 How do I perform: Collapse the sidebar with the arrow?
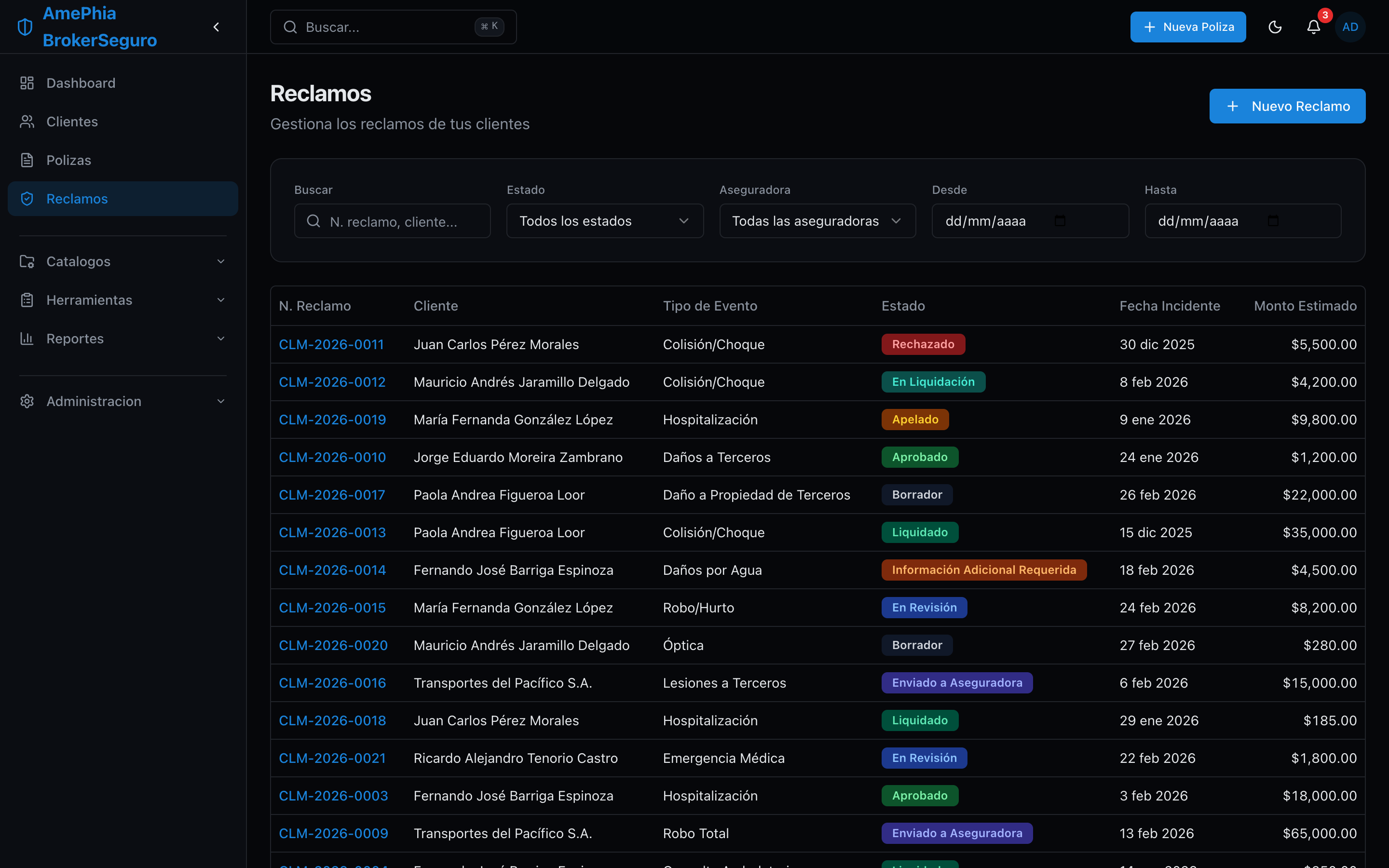pyautogui.click(x=217, y=27)
